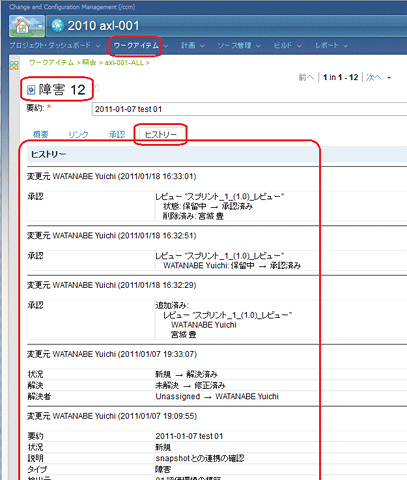Screen dimensions: 407x480
Task: Open the Home icon button
Action: coord(23,26)
